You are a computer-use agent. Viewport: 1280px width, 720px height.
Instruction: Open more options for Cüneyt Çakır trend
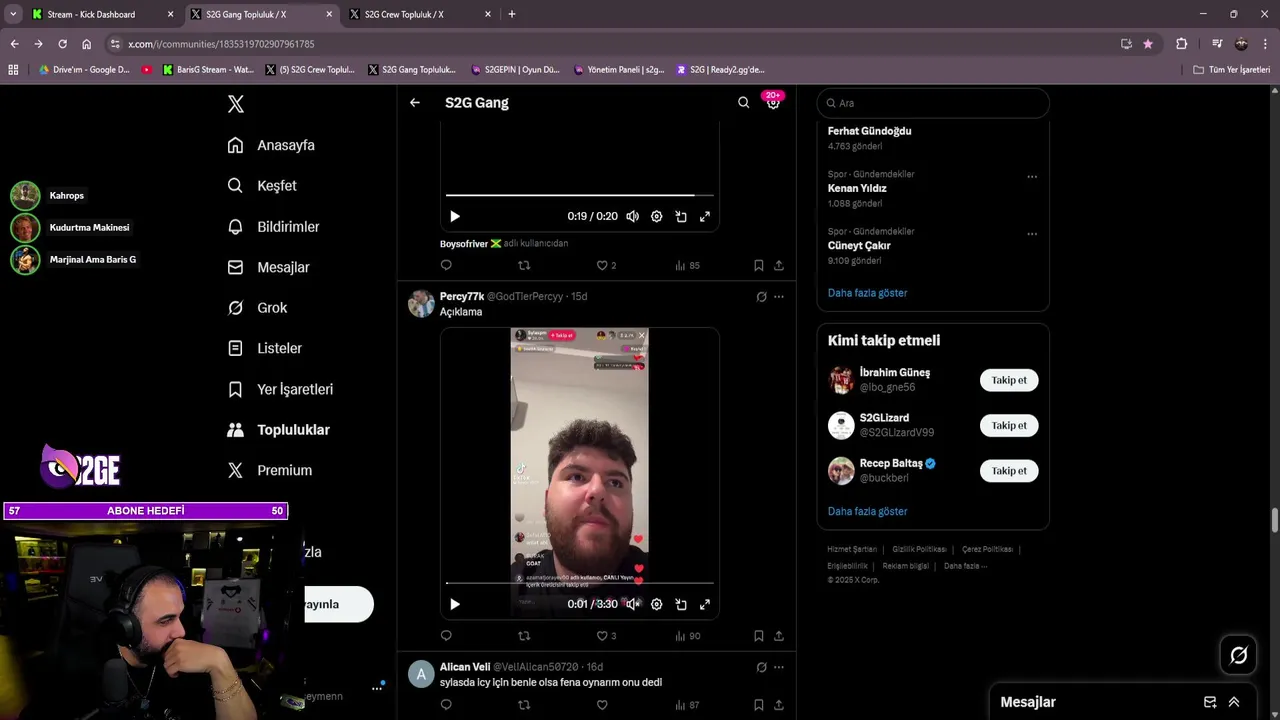click(1031, 234)
